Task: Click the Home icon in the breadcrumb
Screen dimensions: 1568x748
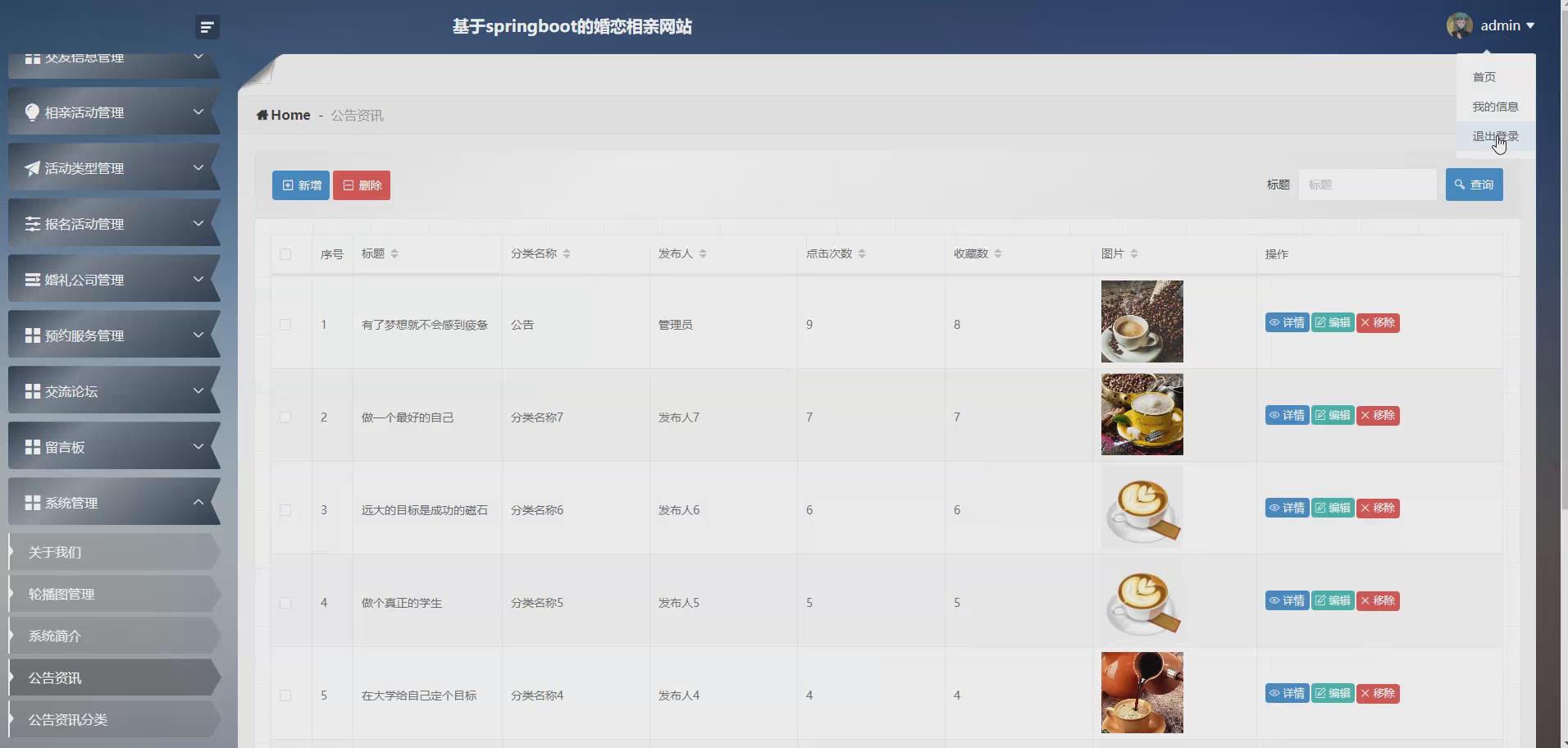Action: coord(262,114)
